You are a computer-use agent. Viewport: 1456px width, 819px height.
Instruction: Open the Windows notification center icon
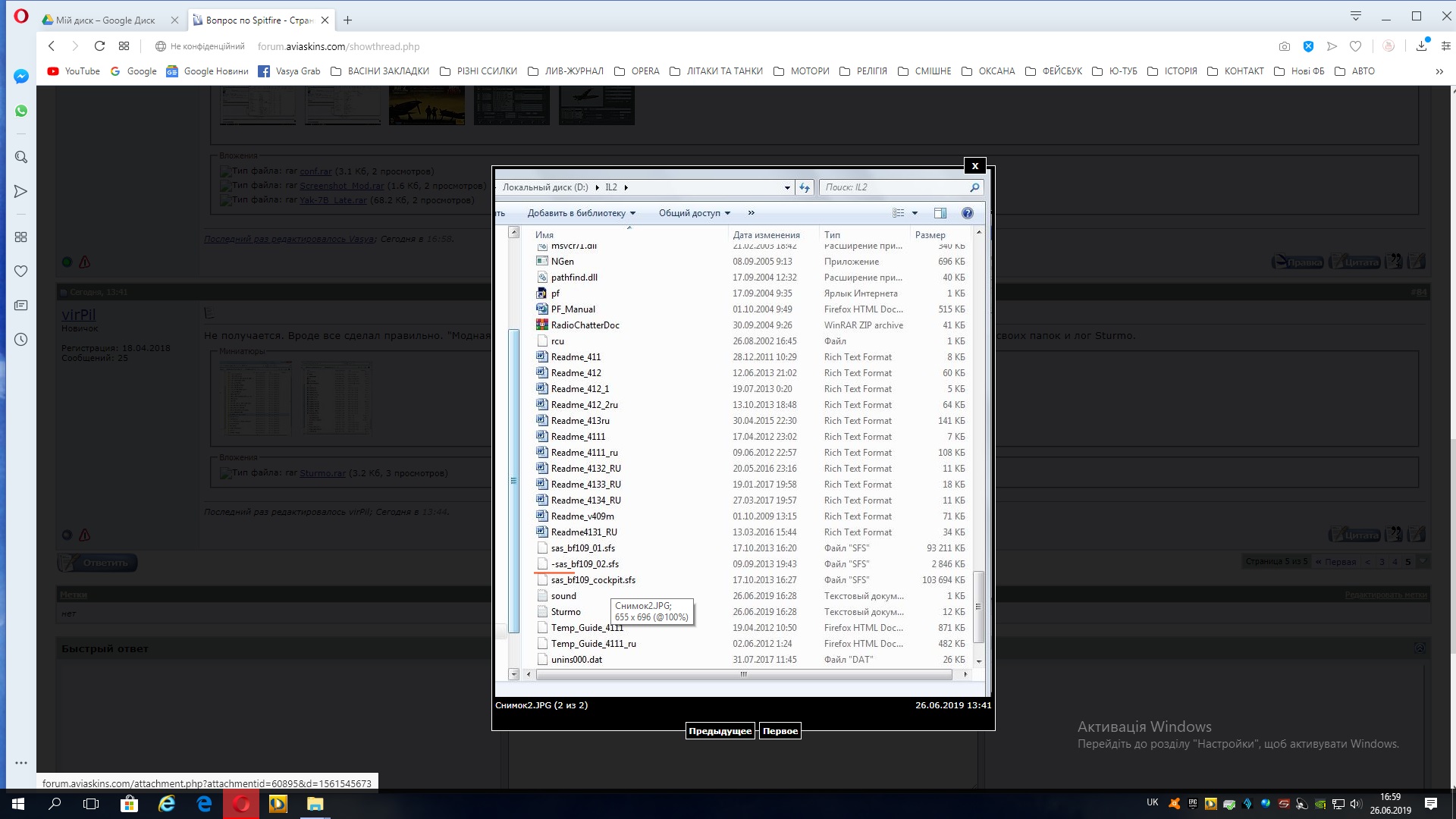tap(1431, 804)
